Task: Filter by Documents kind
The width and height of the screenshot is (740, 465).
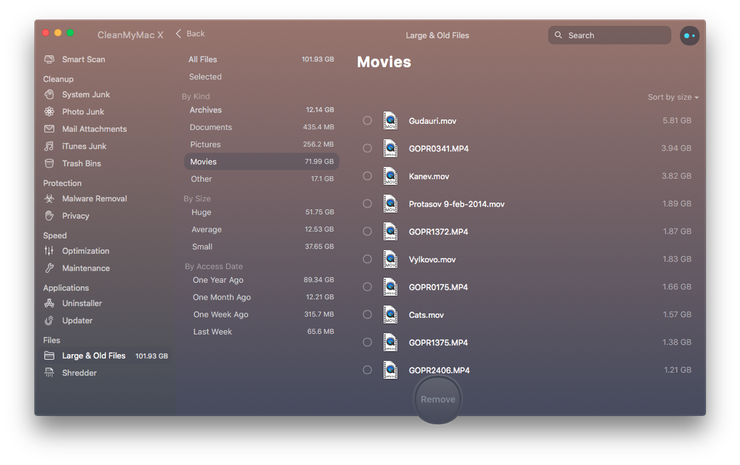Action: [261, 127]
